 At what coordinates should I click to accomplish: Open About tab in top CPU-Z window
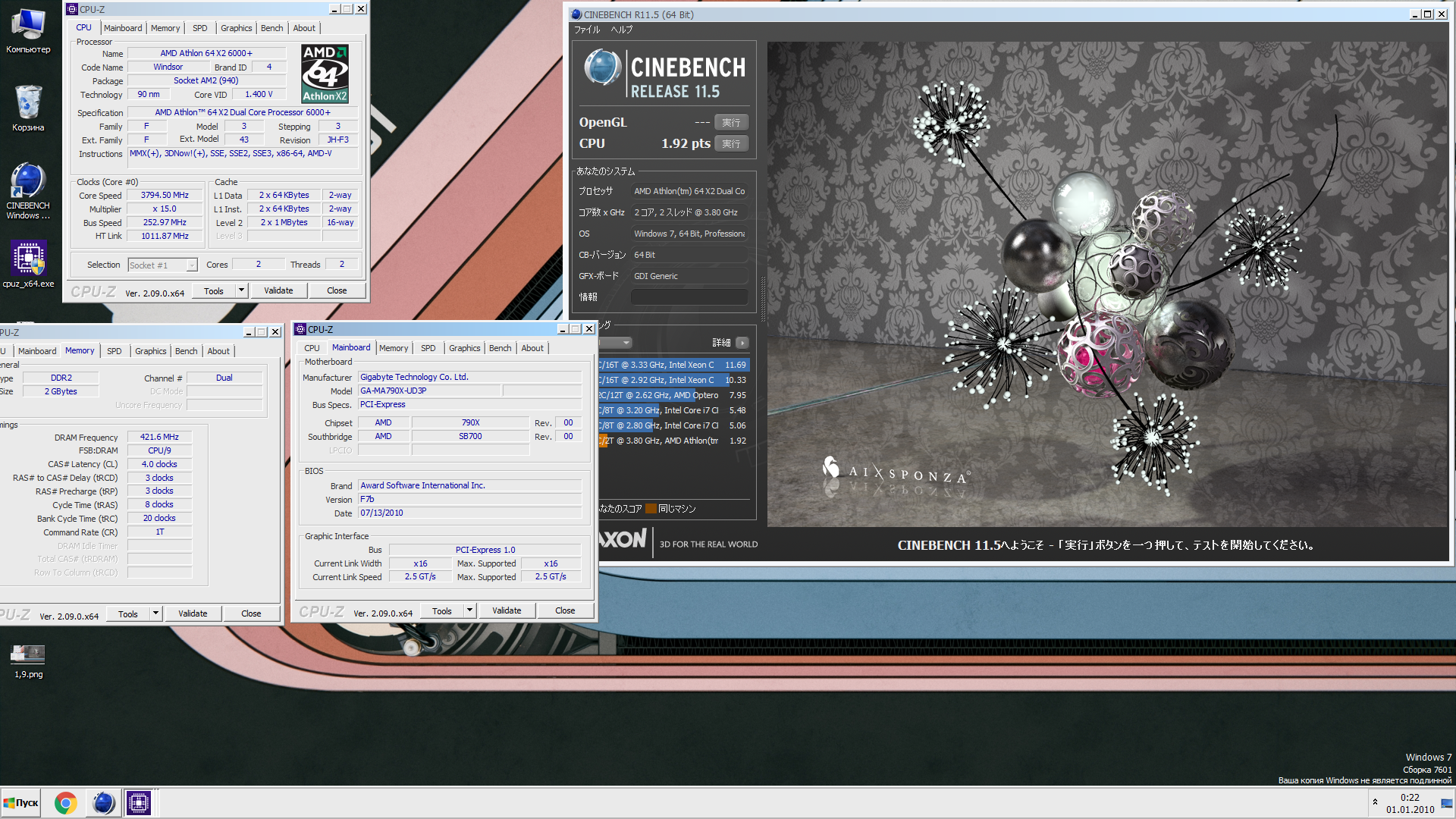pos(304,28)
